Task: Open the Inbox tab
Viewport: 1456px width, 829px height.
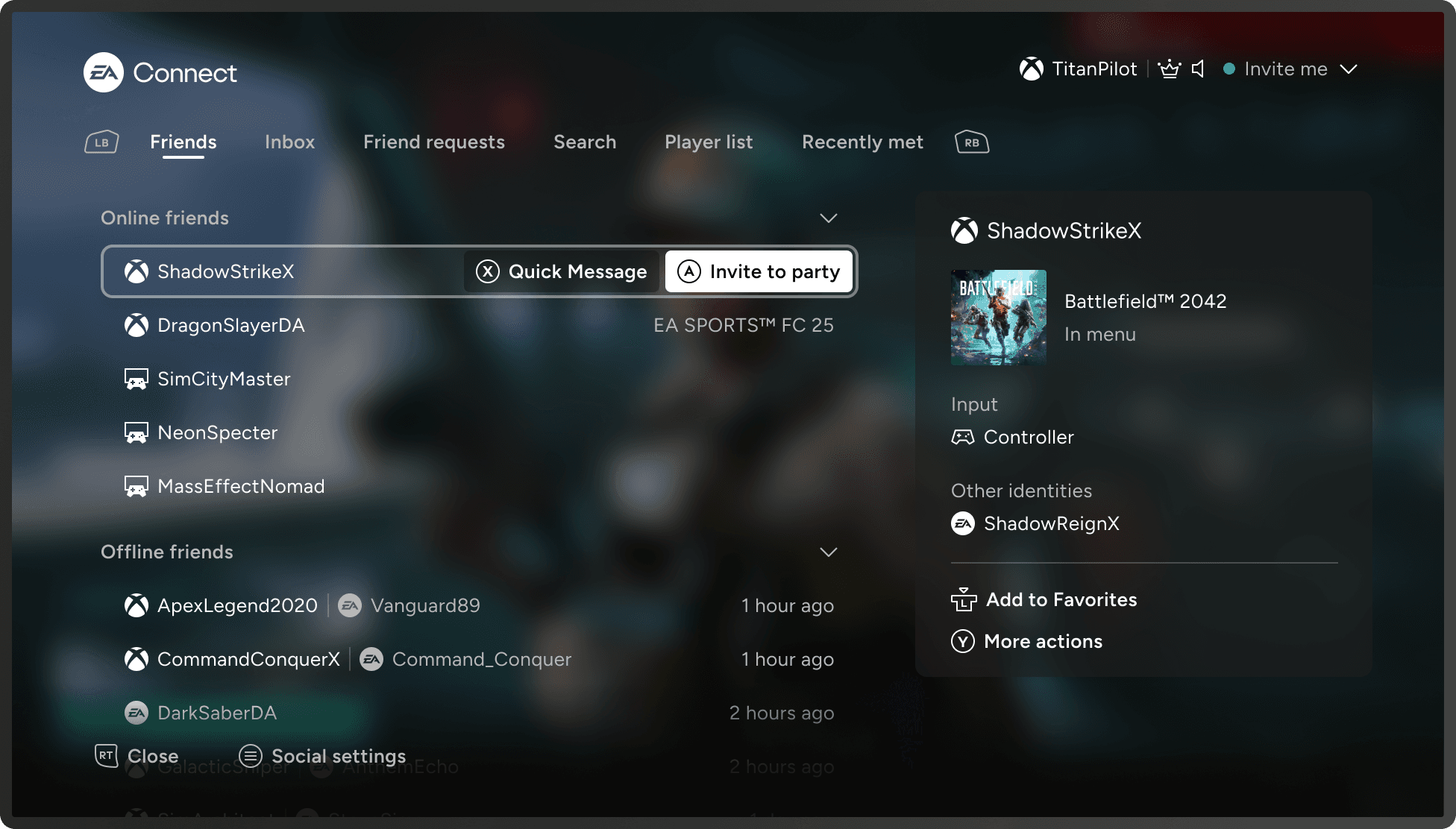Action: [x=290, y=142]
